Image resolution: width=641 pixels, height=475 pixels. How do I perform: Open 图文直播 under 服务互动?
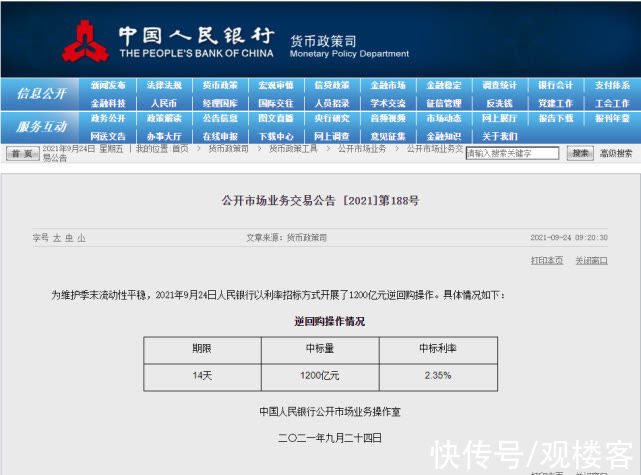tap(276, 119)
